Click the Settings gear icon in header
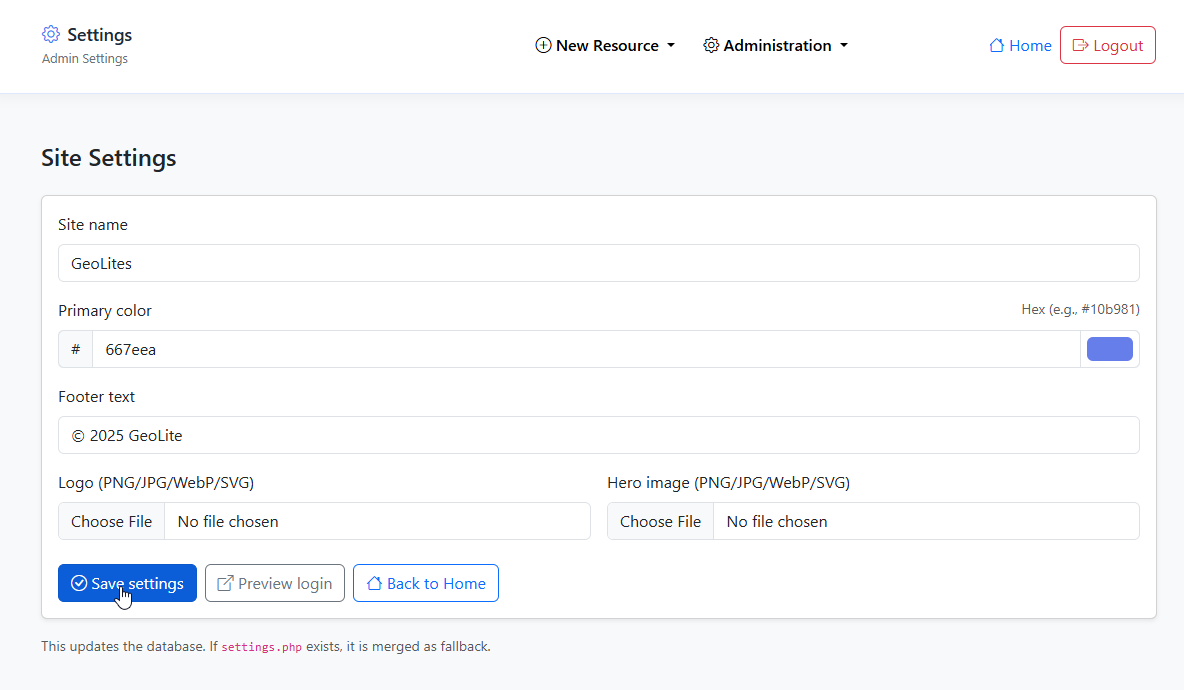Screen dimensions: 1184x690 click(51, 35)
